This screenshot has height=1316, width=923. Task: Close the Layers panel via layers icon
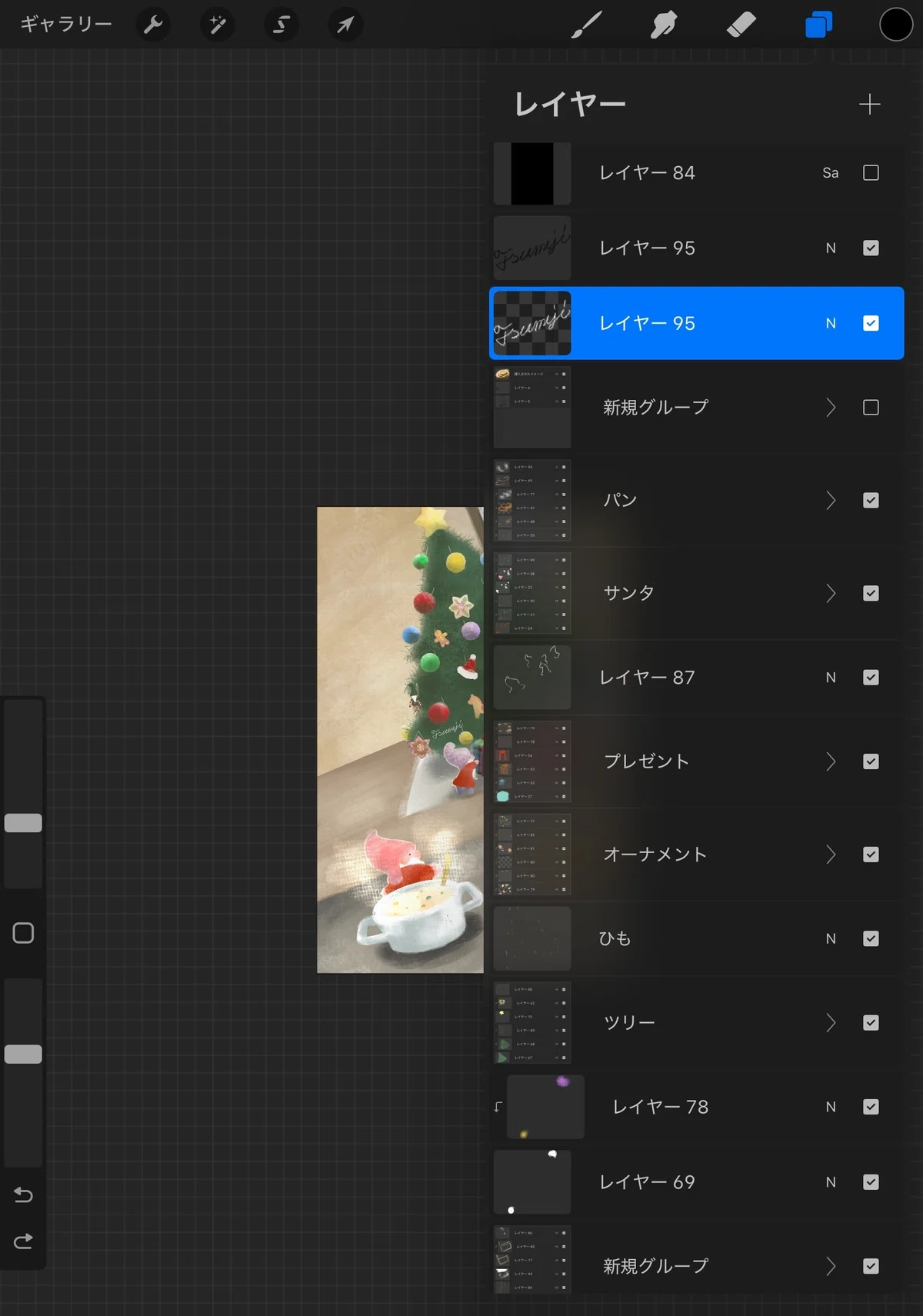coord(818,25)
